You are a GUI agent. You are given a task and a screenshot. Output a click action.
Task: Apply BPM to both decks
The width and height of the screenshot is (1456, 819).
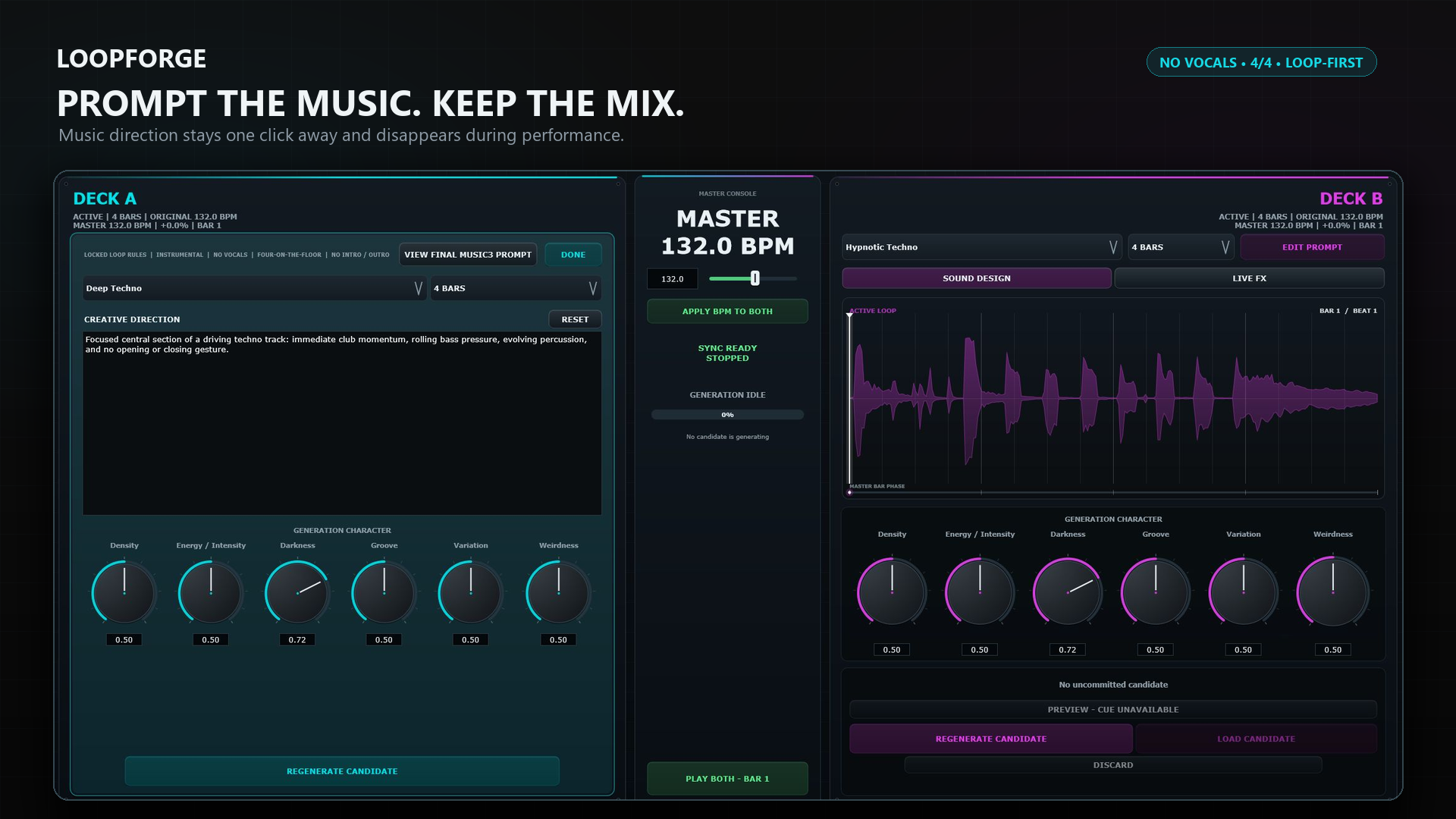click(x=727, y=312)
